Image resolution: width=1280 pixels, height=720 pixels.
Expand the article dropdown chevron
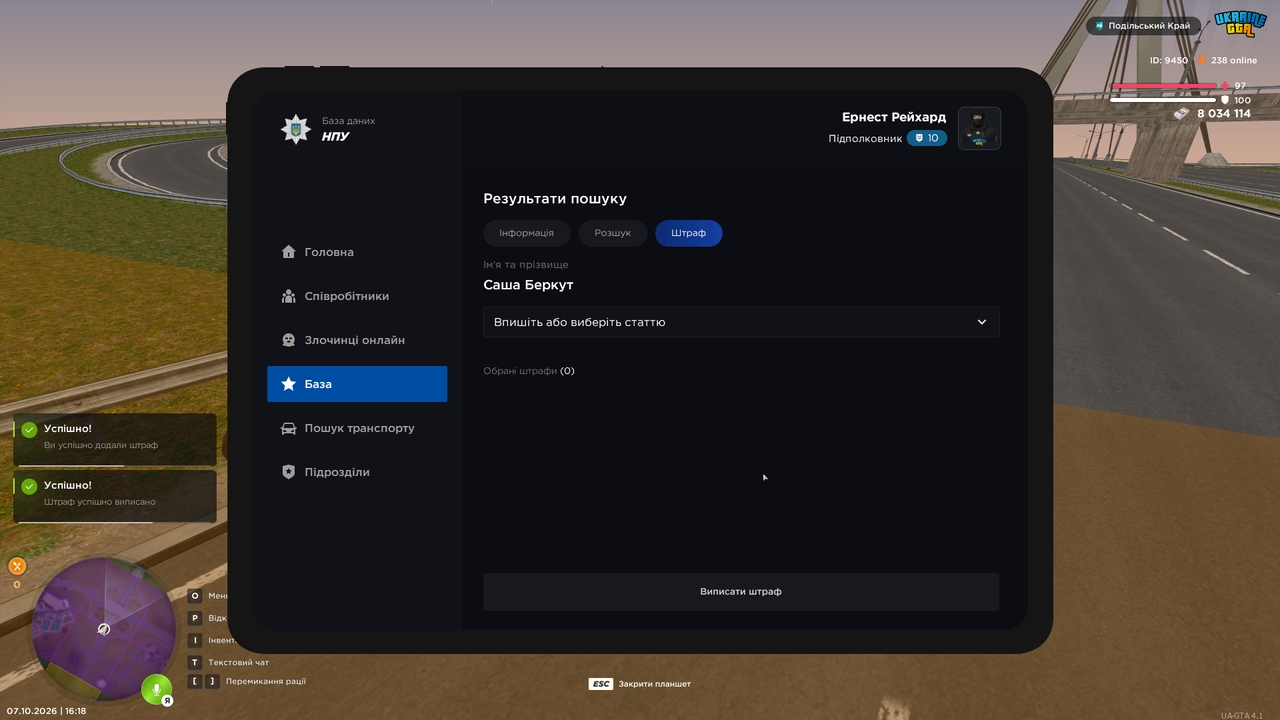click(982, 322)
